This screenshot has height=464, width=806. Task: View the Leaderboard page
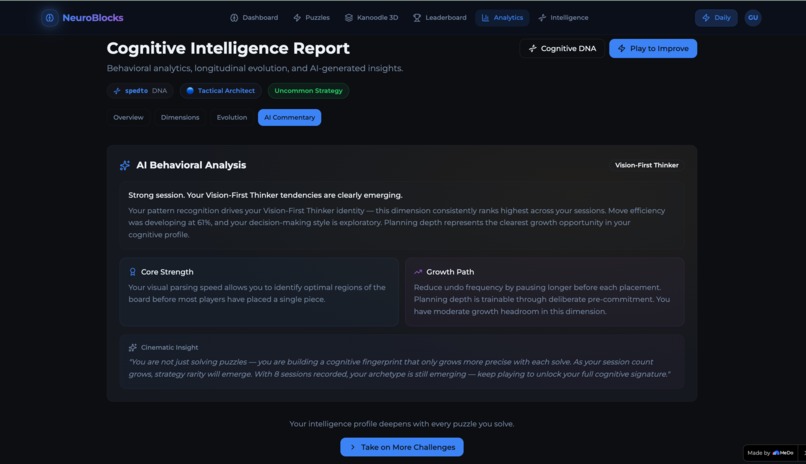[x=439, y=17]
